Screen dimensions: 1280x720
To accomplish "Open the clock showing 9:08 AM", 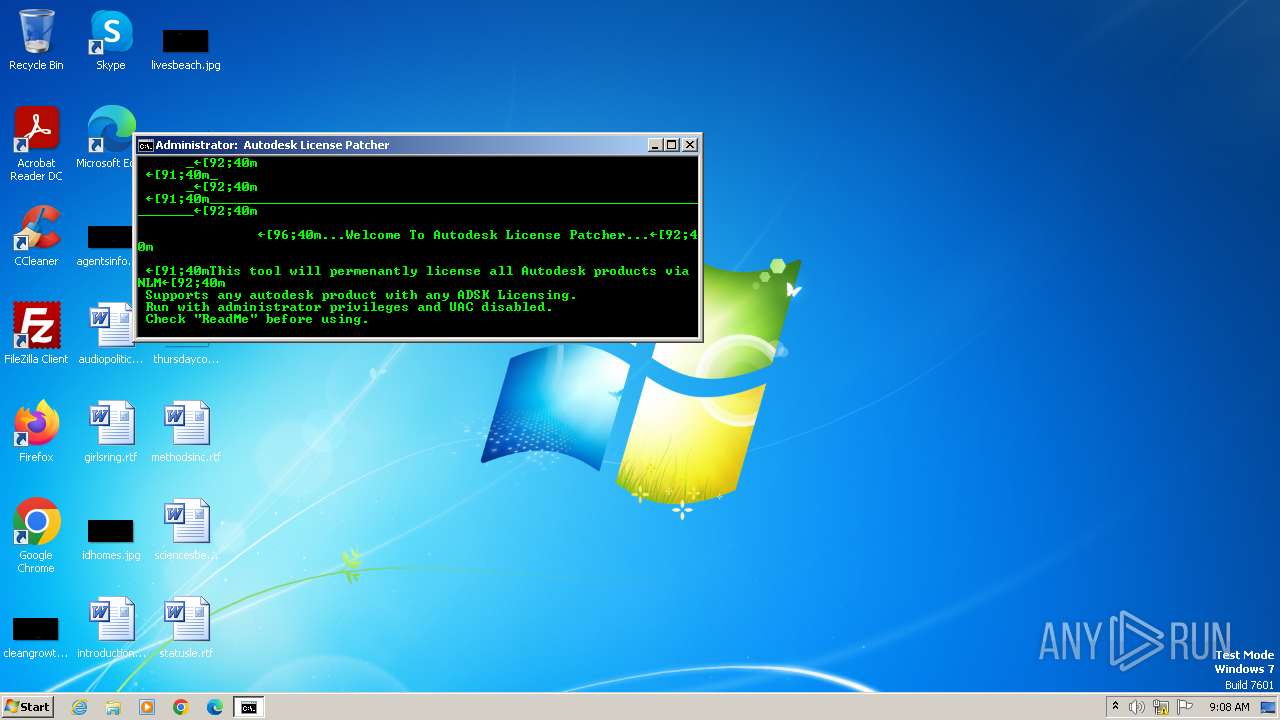I will coord(1229,707).
